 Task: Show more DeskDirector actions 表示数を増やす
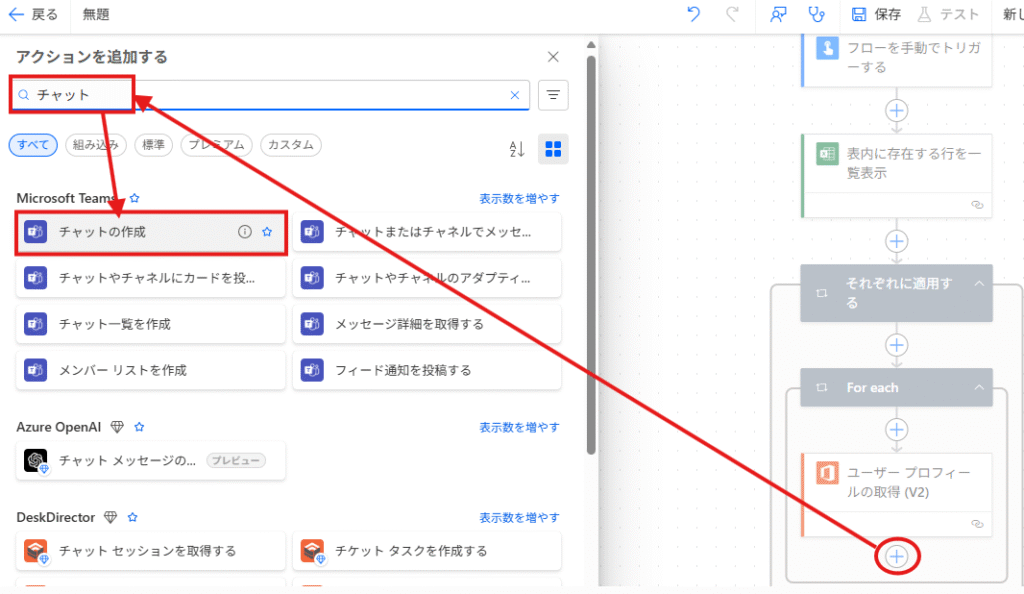[x=519, y=518]
